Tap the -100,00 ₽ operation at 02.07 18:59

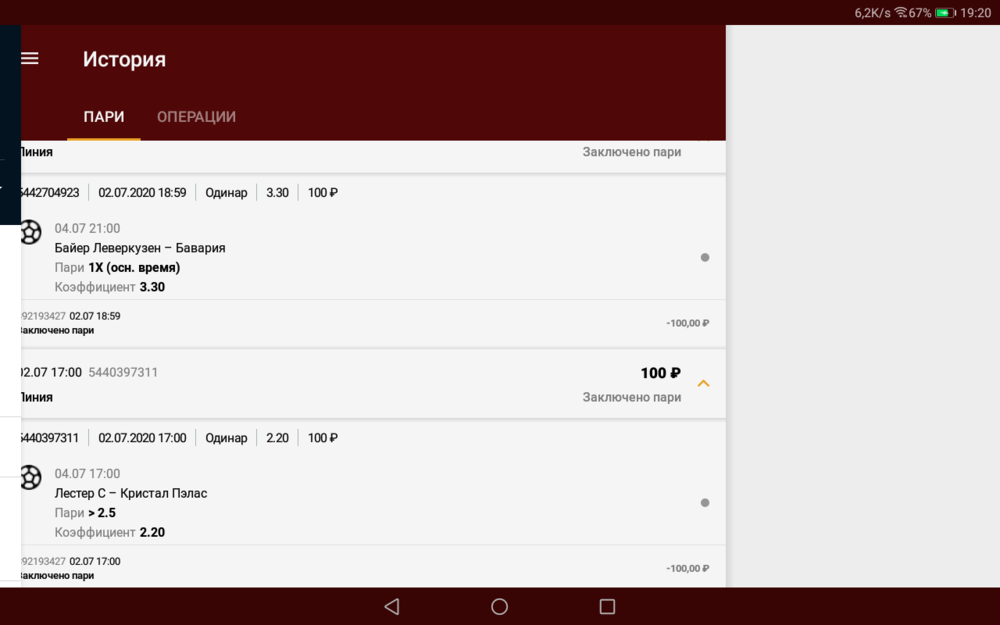[688, 323]
